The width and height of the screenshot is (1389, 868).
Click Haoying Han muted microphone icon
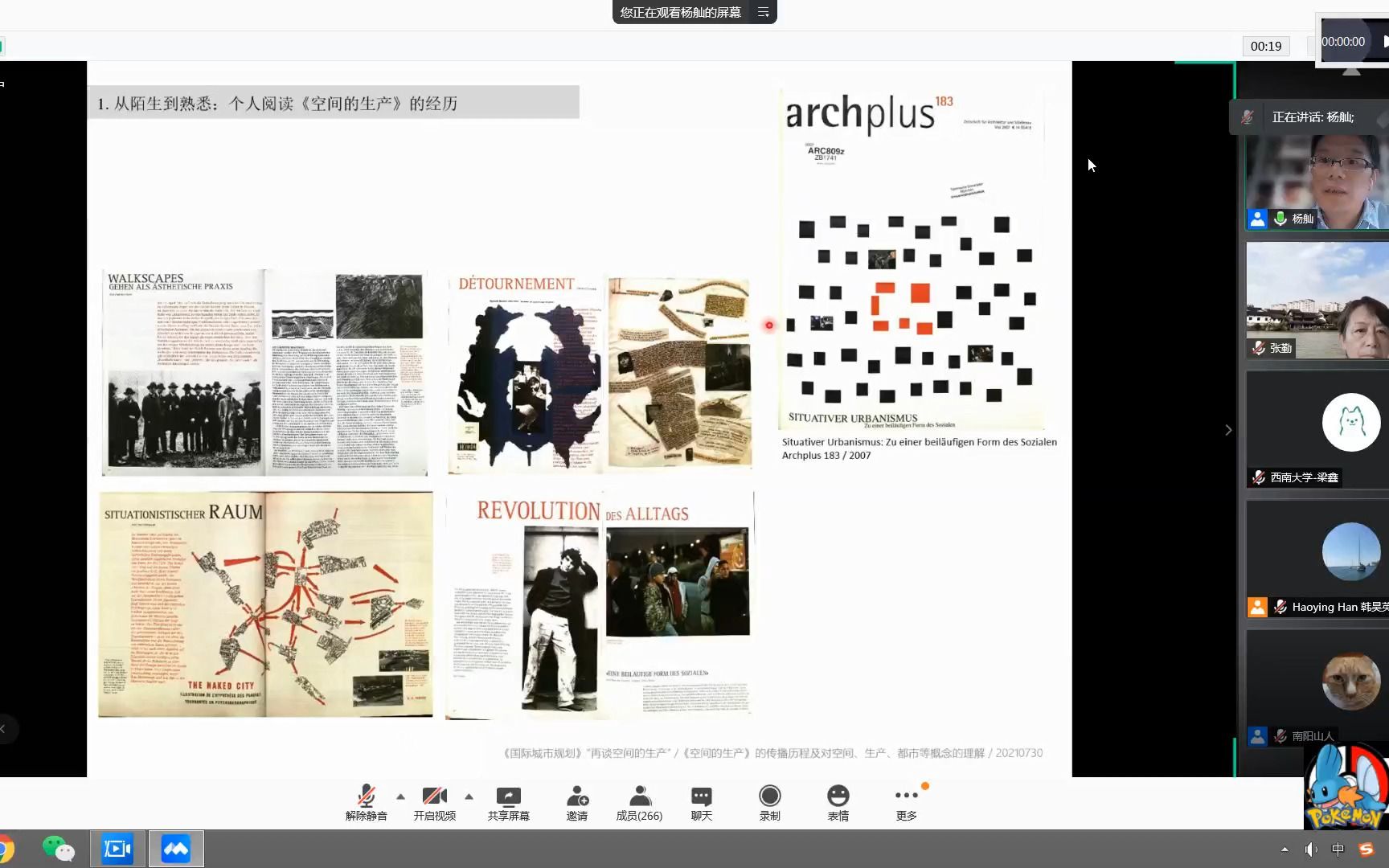click(1280, 607)
